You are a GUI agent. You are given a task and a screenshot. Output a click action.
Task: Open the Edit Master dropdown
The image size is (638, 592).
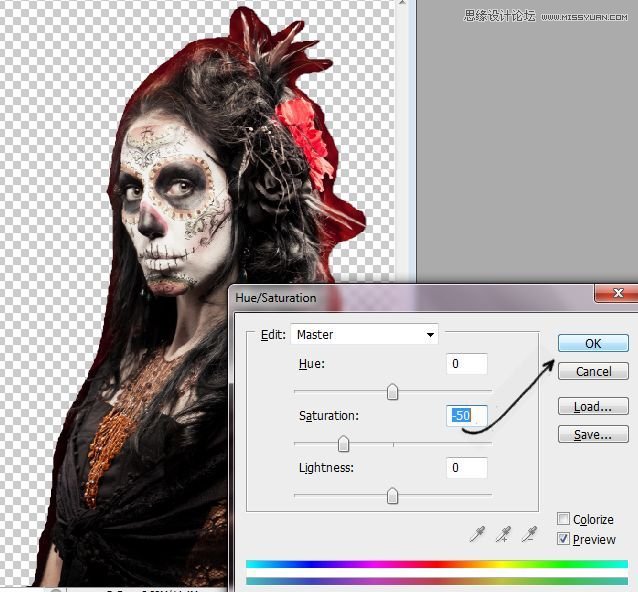[364, 334]
